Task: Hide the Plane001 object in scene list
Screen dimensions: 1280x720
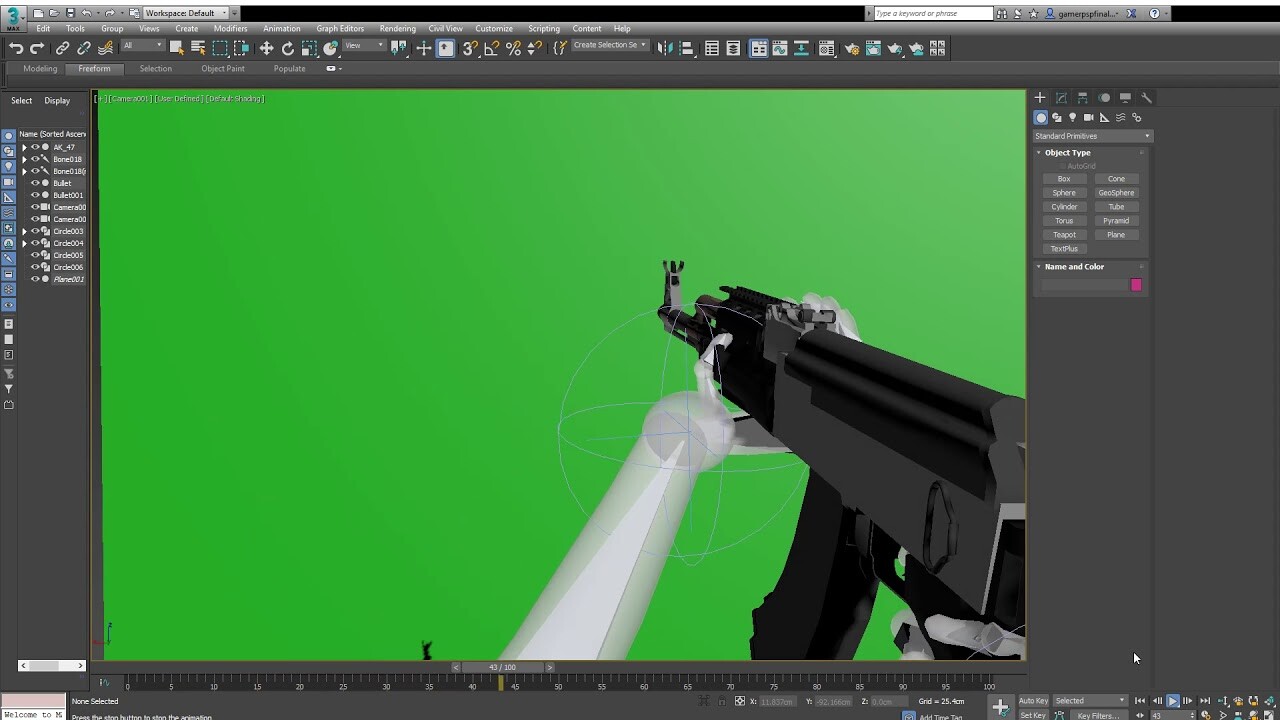Action: pyautogui.click(x=36, y=279)
